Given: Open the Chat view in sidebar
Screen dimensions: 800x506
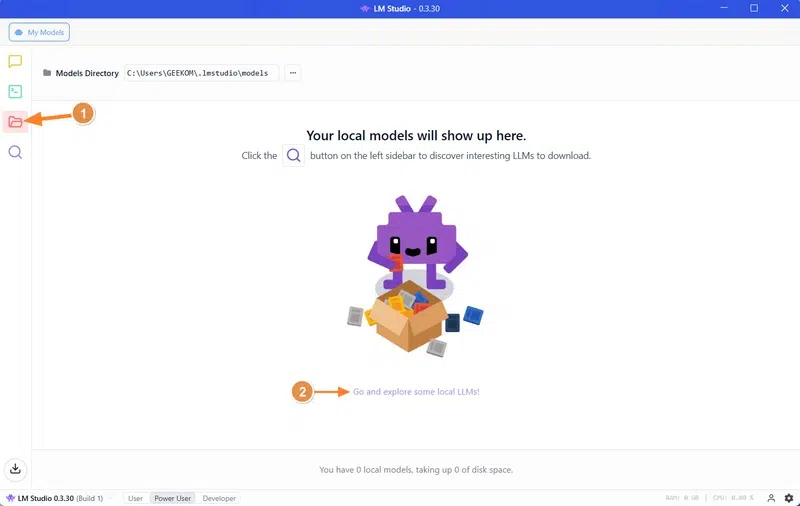Looking at the screenshot, I should 15,61.
